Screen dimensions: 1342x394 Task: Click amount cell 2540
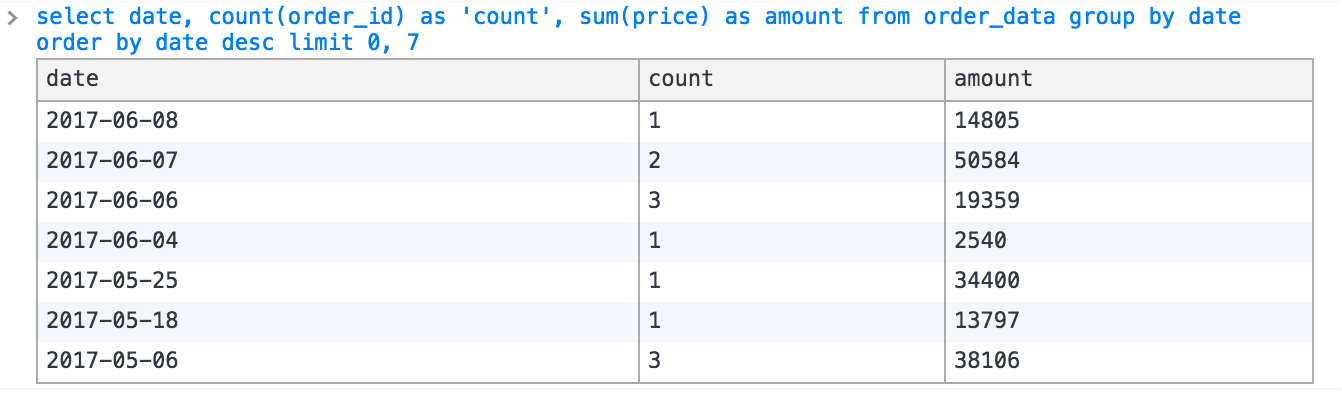1128,241
